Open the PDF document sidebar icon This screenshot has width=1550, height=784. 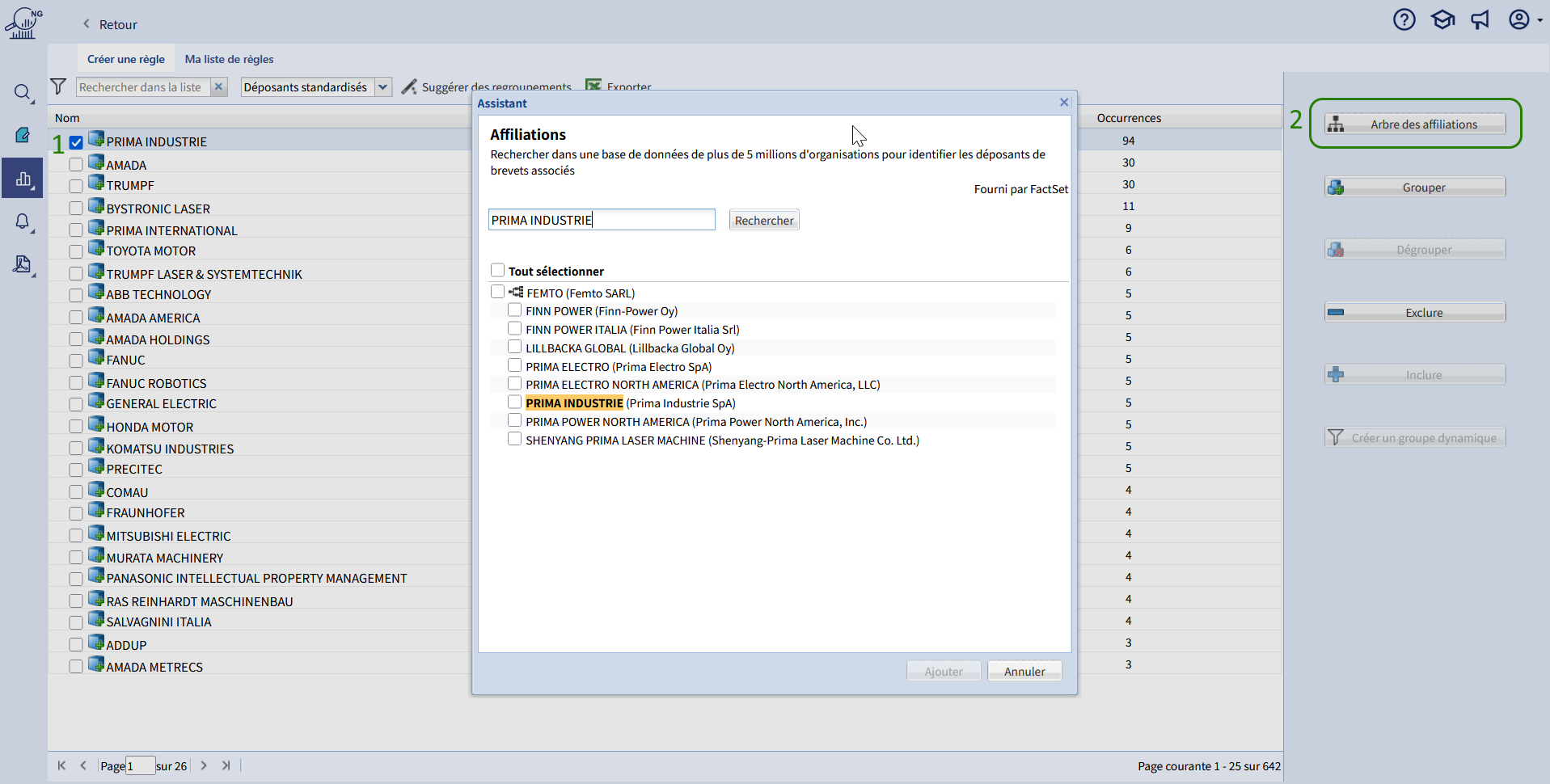[x=23, y=264]
